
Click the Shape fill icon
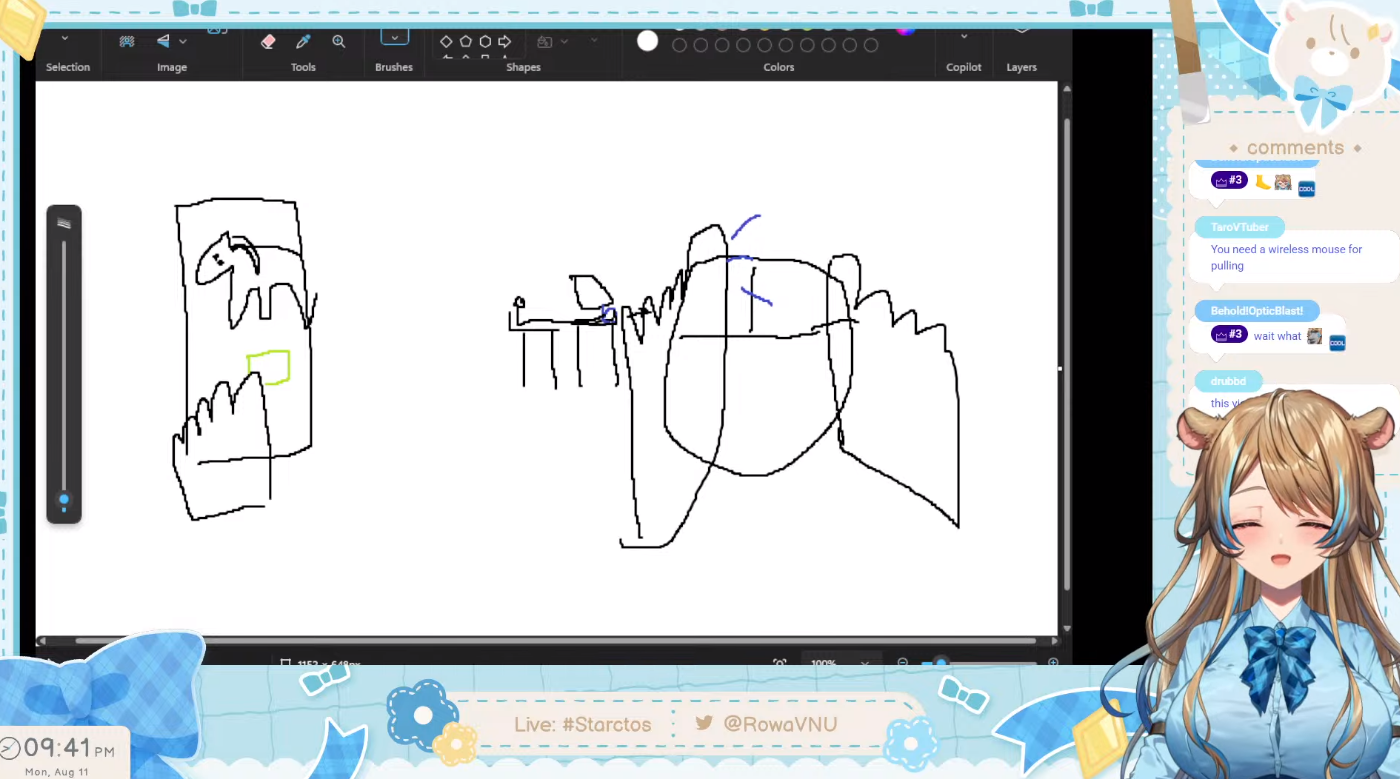tap(545, 42)
